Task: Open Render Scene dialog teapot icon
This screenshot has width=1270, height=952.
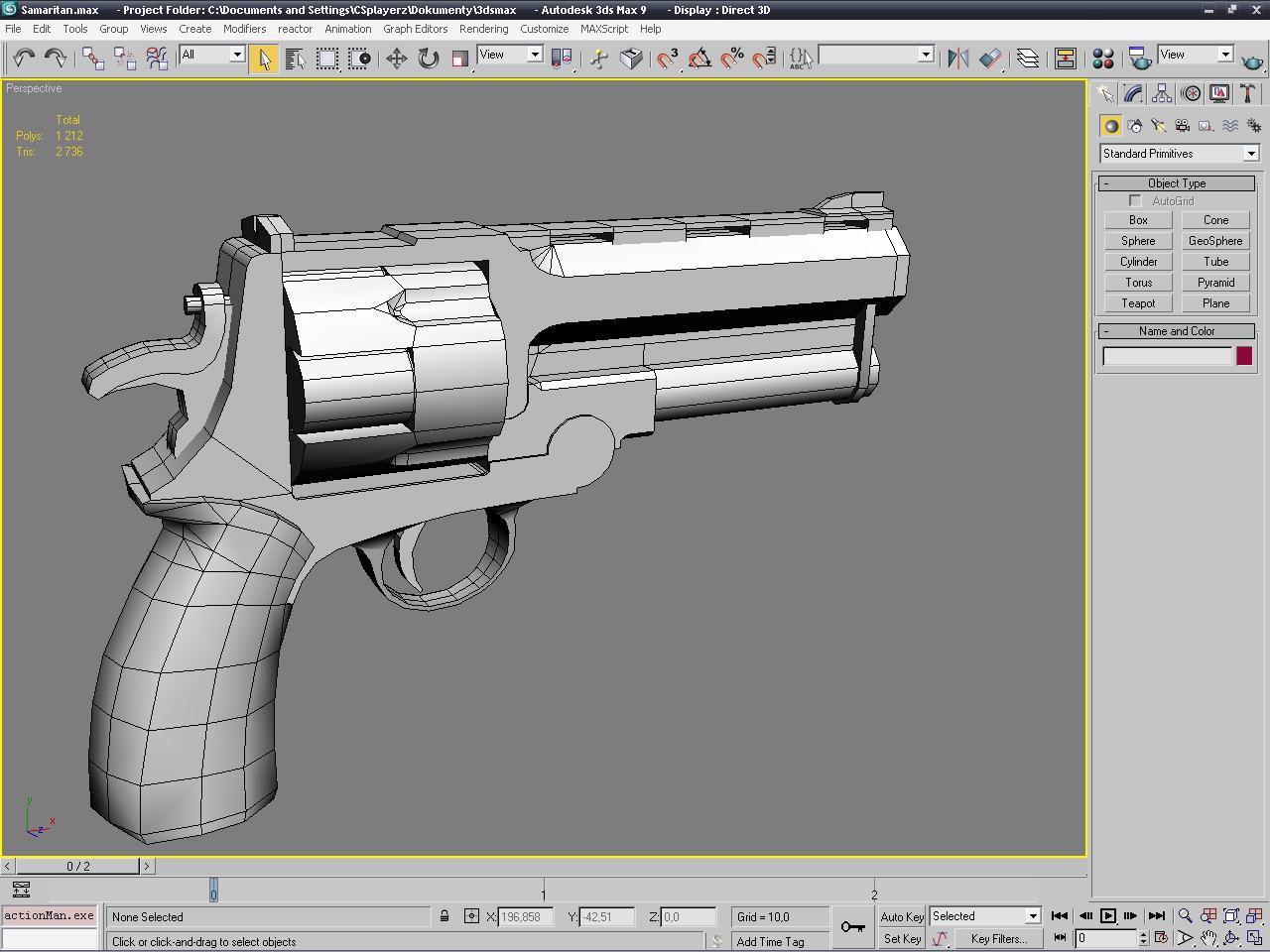Action: (1141, 59)
